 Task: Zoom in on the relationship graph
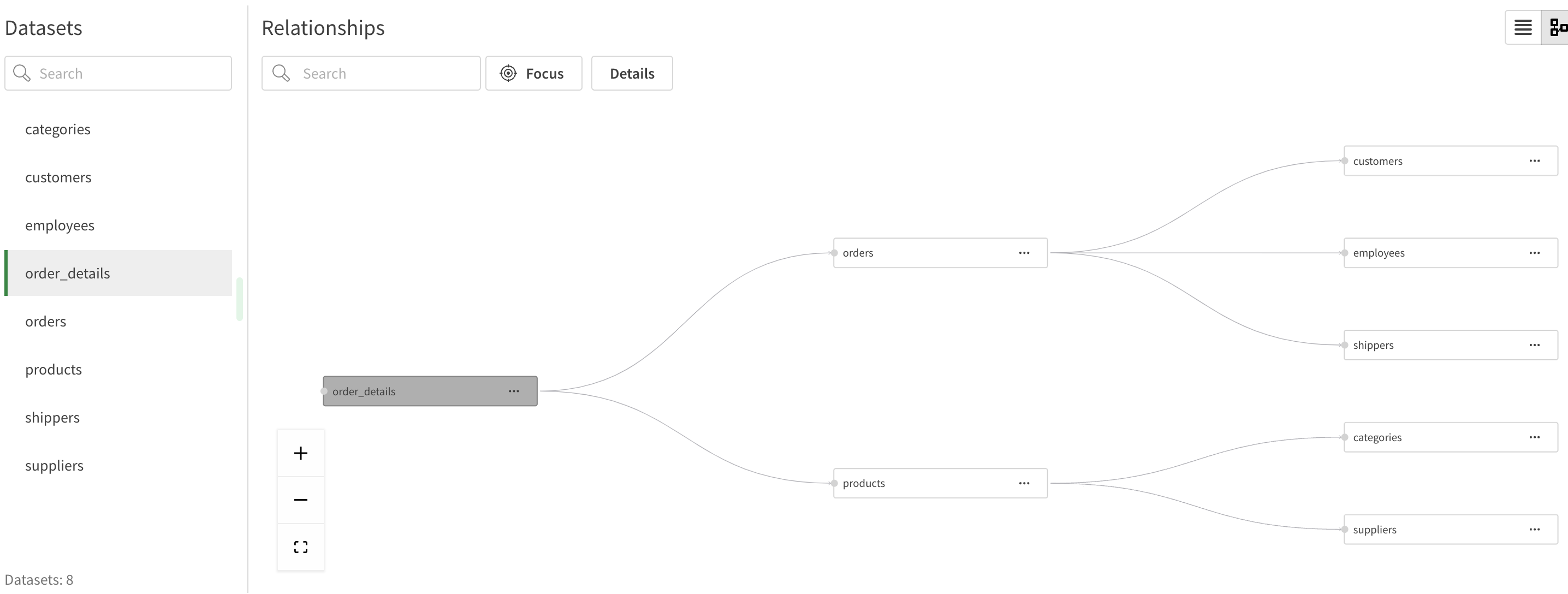pyautogui.click(x=301, y=452)
